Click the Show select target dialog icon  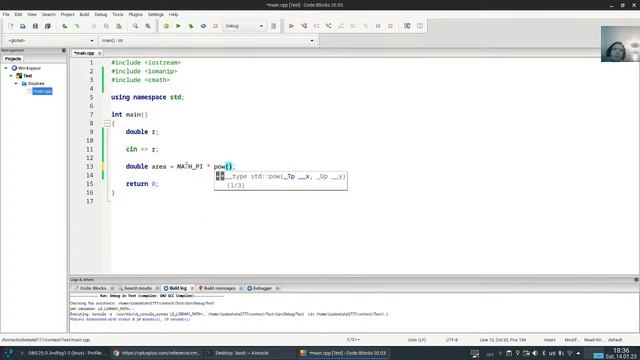(x=273, y=26)
